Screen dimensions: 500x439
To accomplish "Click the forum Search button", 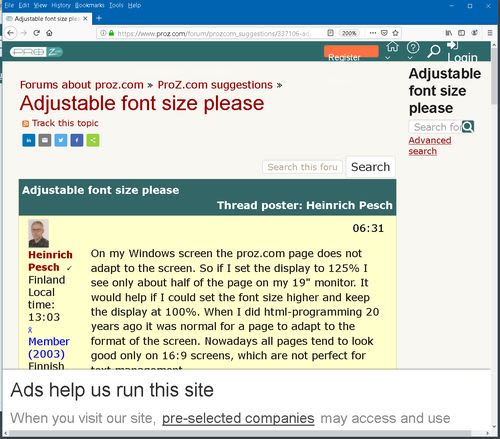I will (x=370, y=167).
